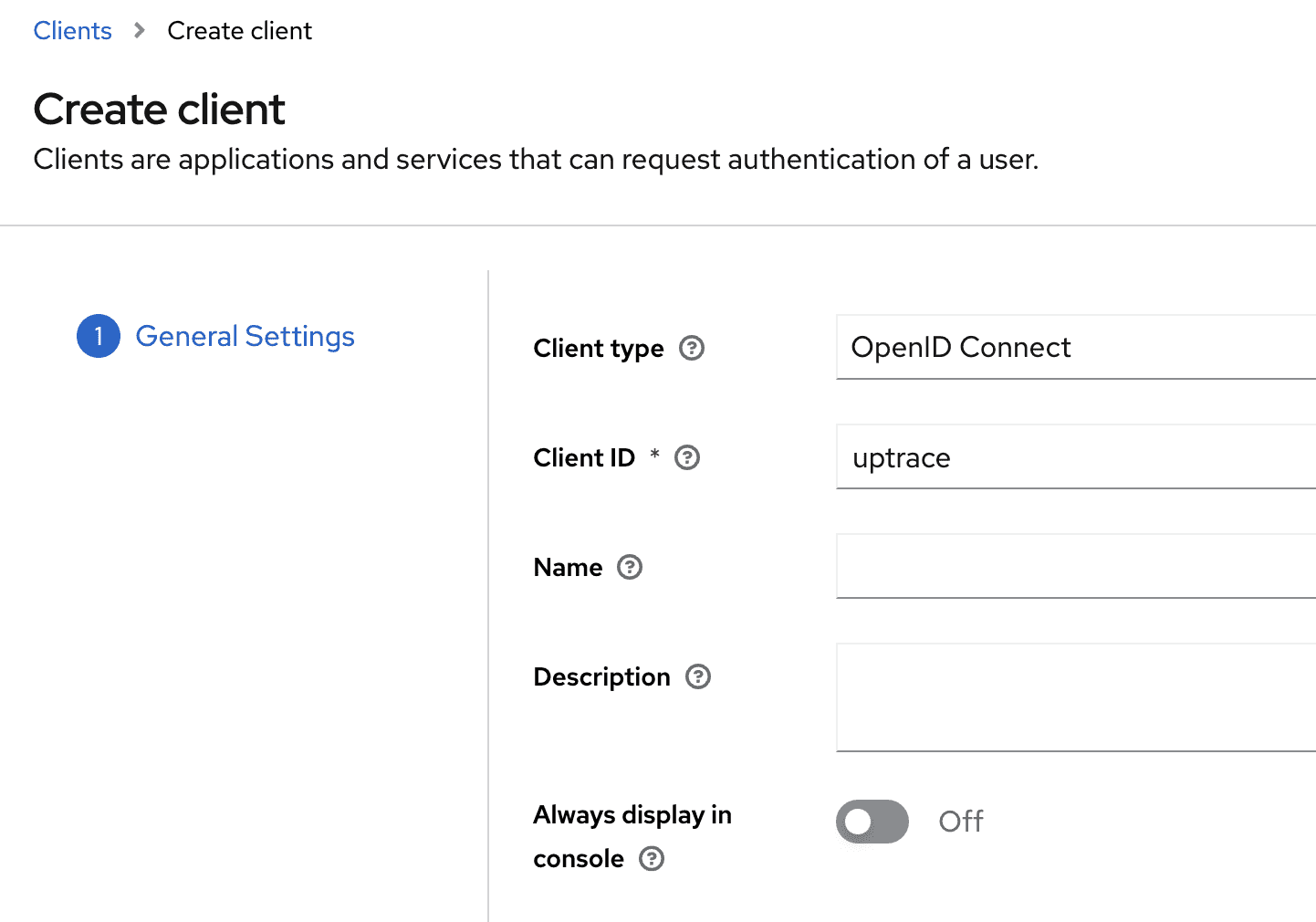Click help icon beside Always display in console

pyautogui.click(x=651, y=859)
